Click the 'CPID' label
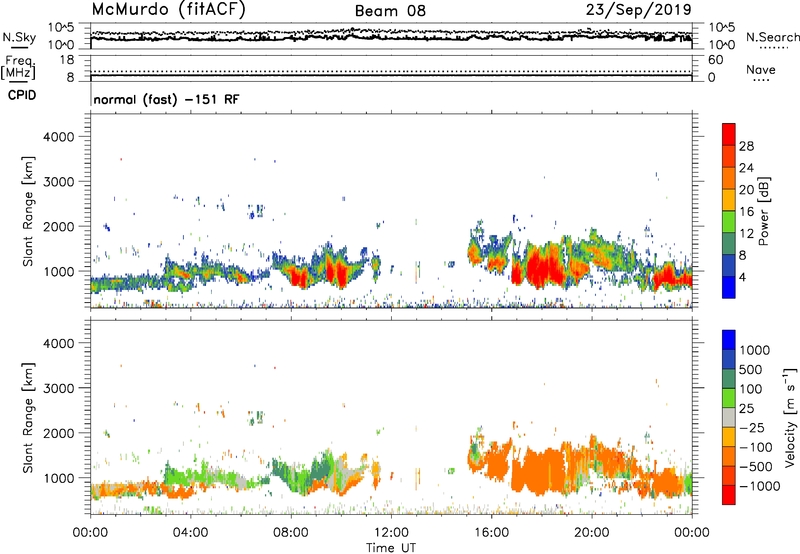Screen dimensions: 800x554 (22, 95)
